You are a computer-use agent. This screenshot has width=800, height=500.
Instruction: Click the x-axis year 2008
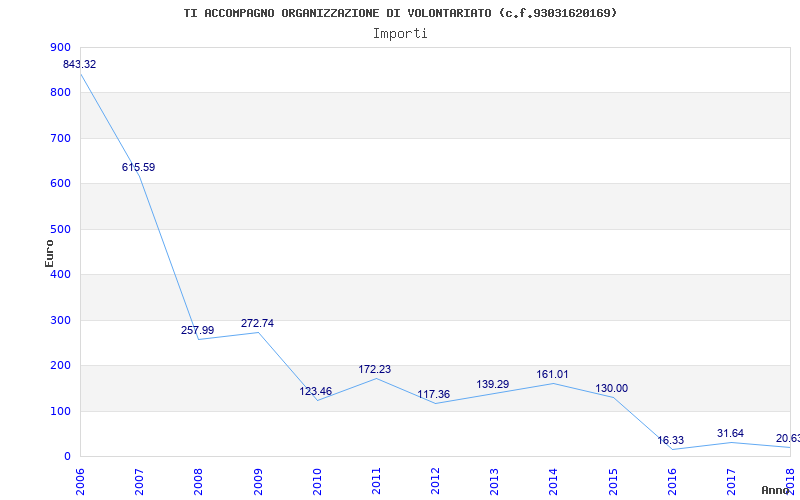(198, 482)
